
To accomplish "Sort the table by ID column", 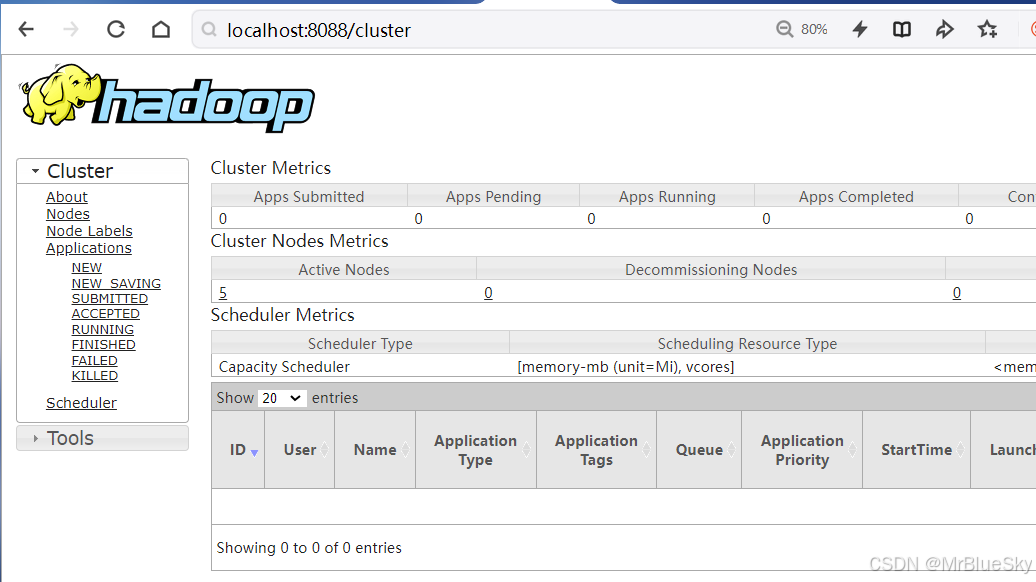I will 239,450.
